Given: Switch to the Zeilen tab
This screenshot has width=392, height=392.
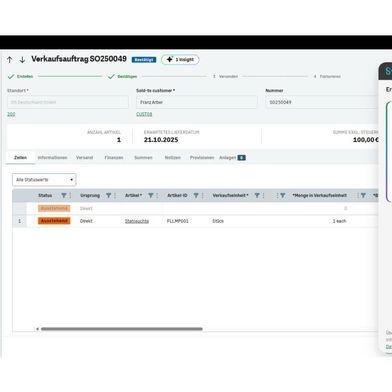Looking at the screenshot, I should pos(20,157).
